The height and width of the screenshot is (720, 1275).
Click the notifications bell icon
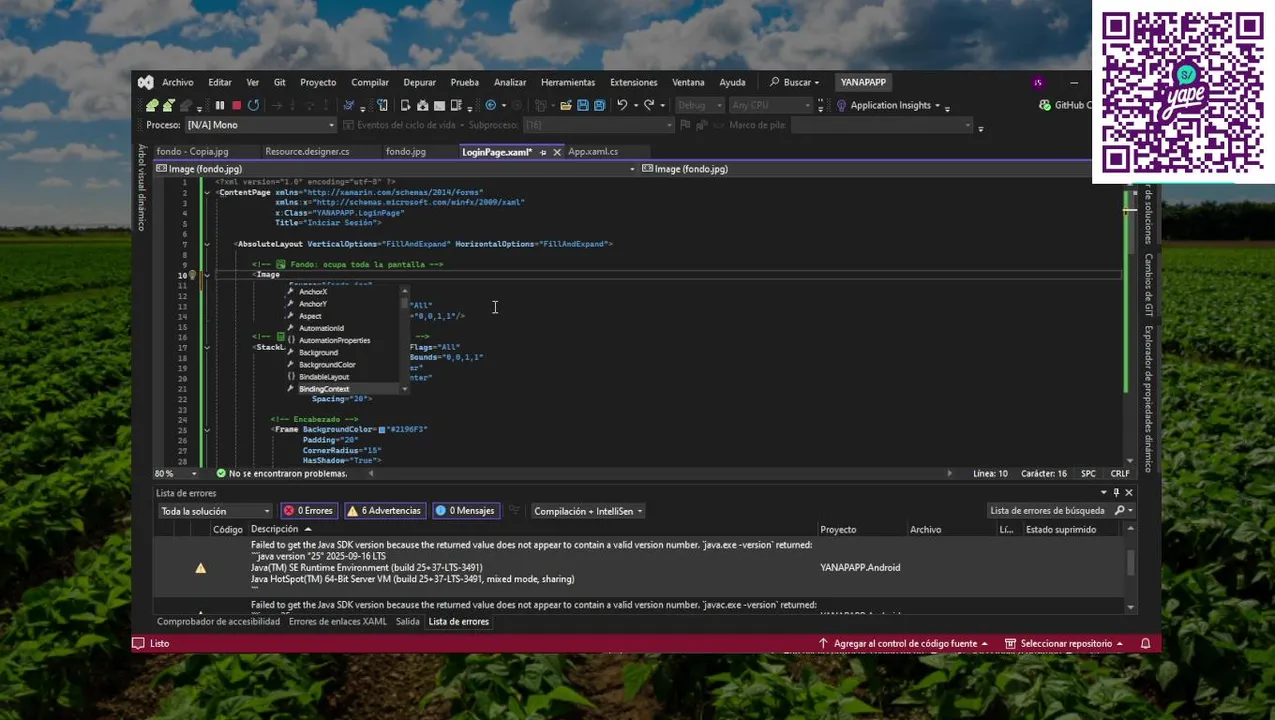(1146, 644)
